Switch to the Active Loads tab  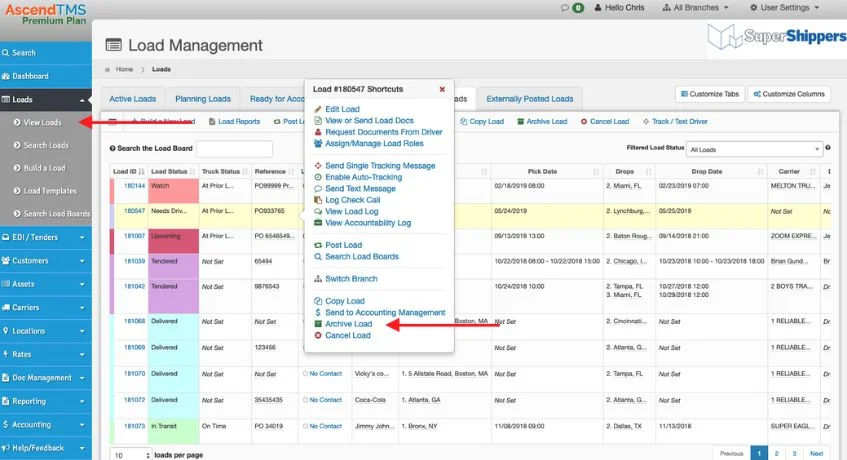pos(132,99)
